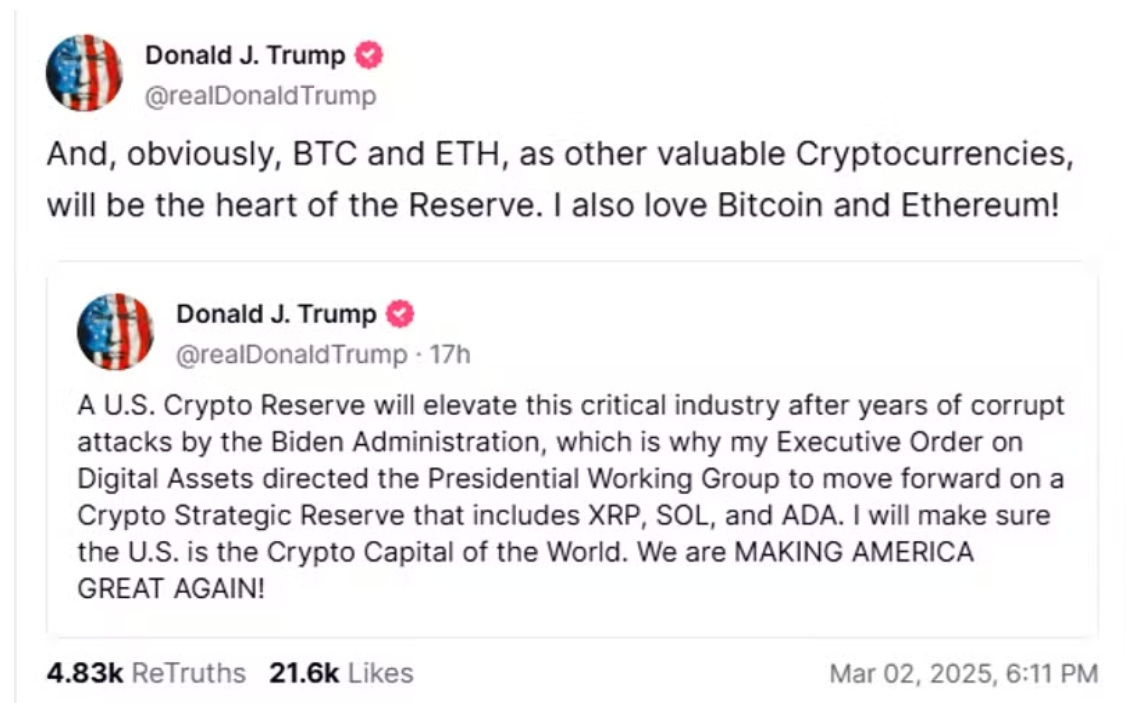Viewport: 1127px width, 703px height.
Task: Click the "17h" timestamp on the quoted post
Action: click(x=450, y=354)
